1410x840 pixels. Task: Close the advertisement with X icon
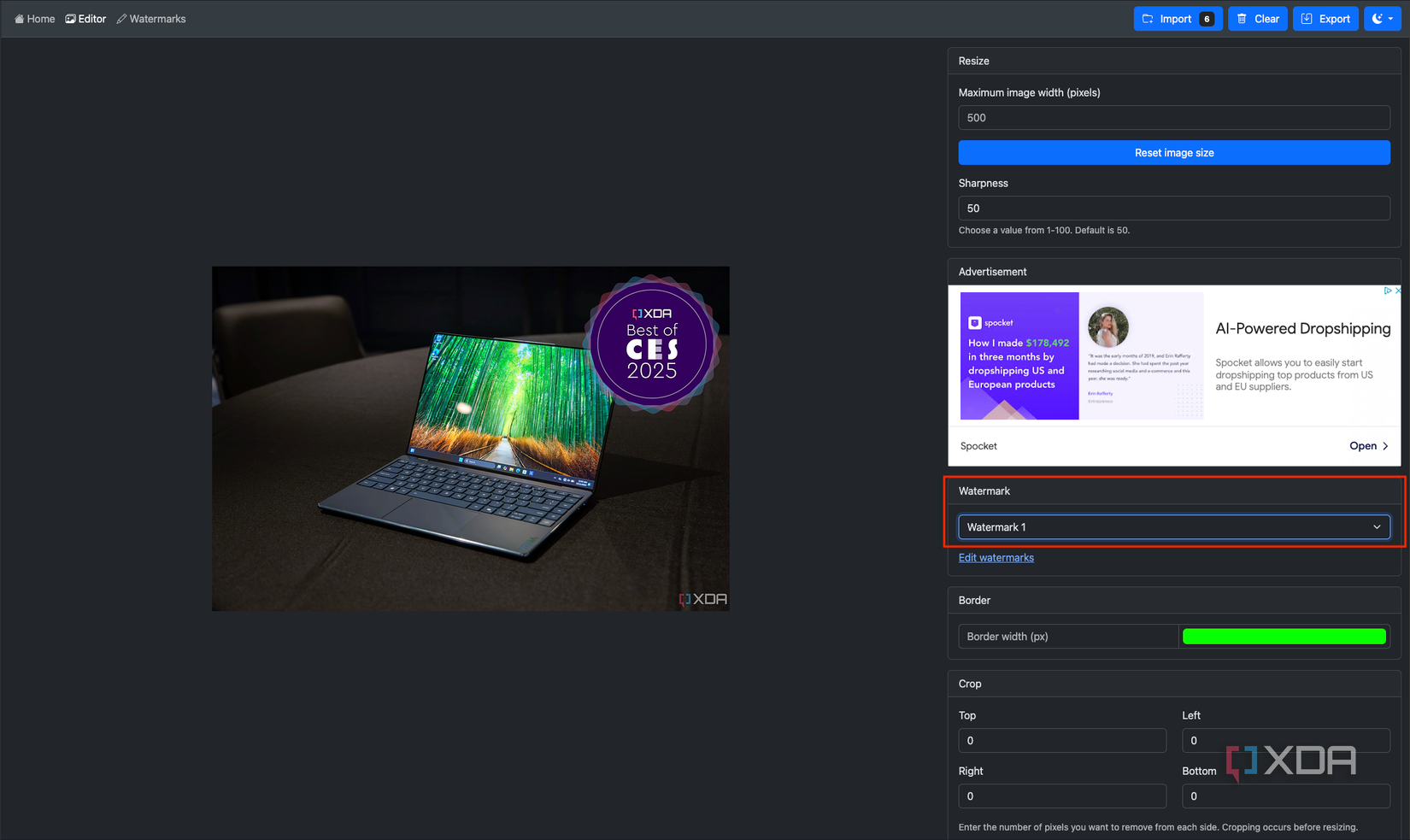tap(1398, 291)
